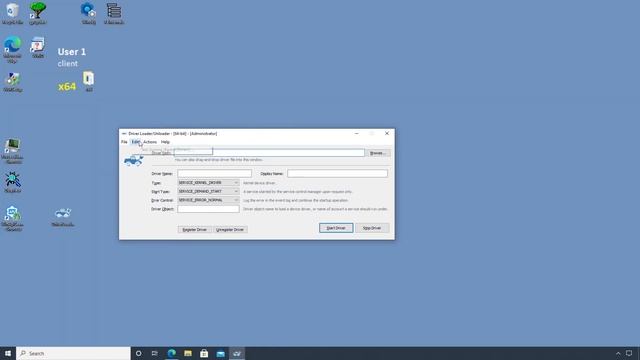Open the bottom-left blue monitor shortcut
This screenshot has width=640, height=360.
click(x=12, y=218)
